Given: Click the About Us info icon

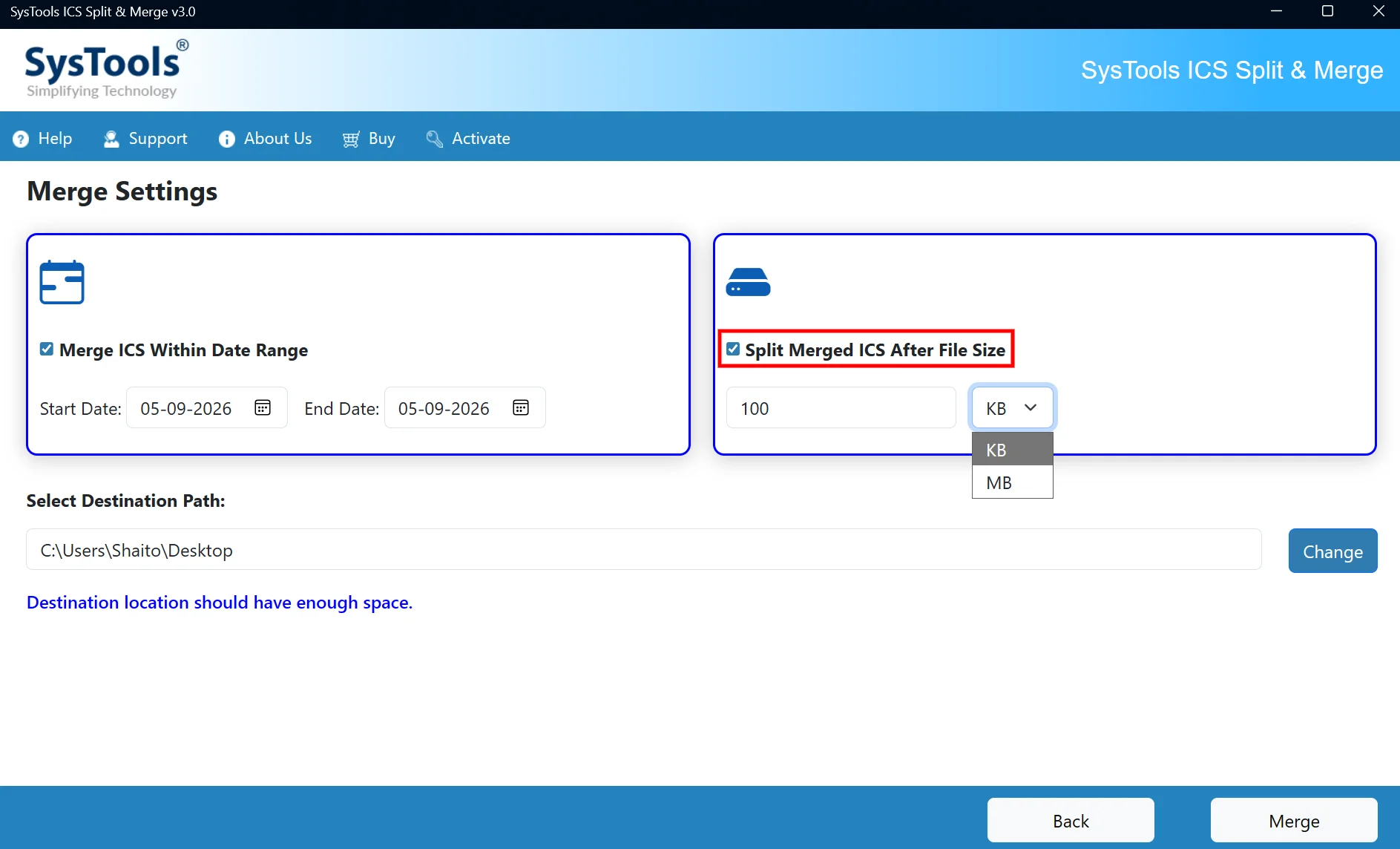Looking at the screenshot, I should (x=227, y=139).
